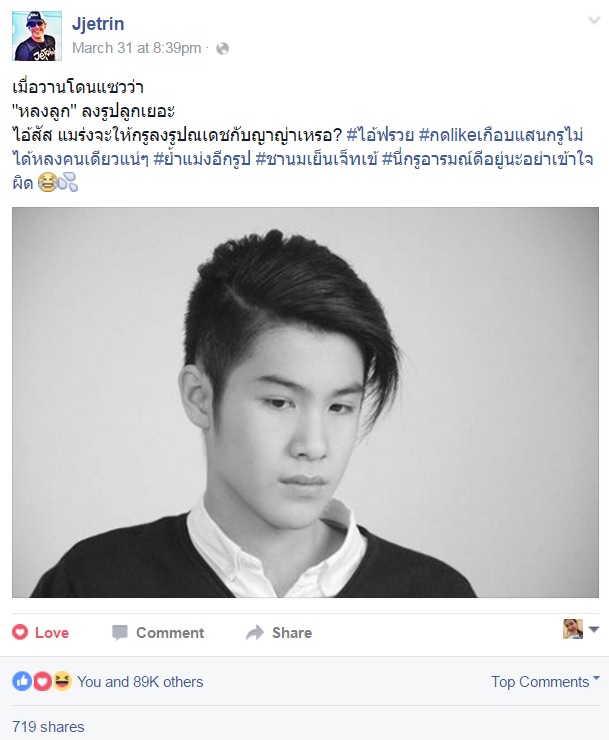Expand the post options chevron
The height and width of the screenshot is (740, 609).
pos(594,20)
